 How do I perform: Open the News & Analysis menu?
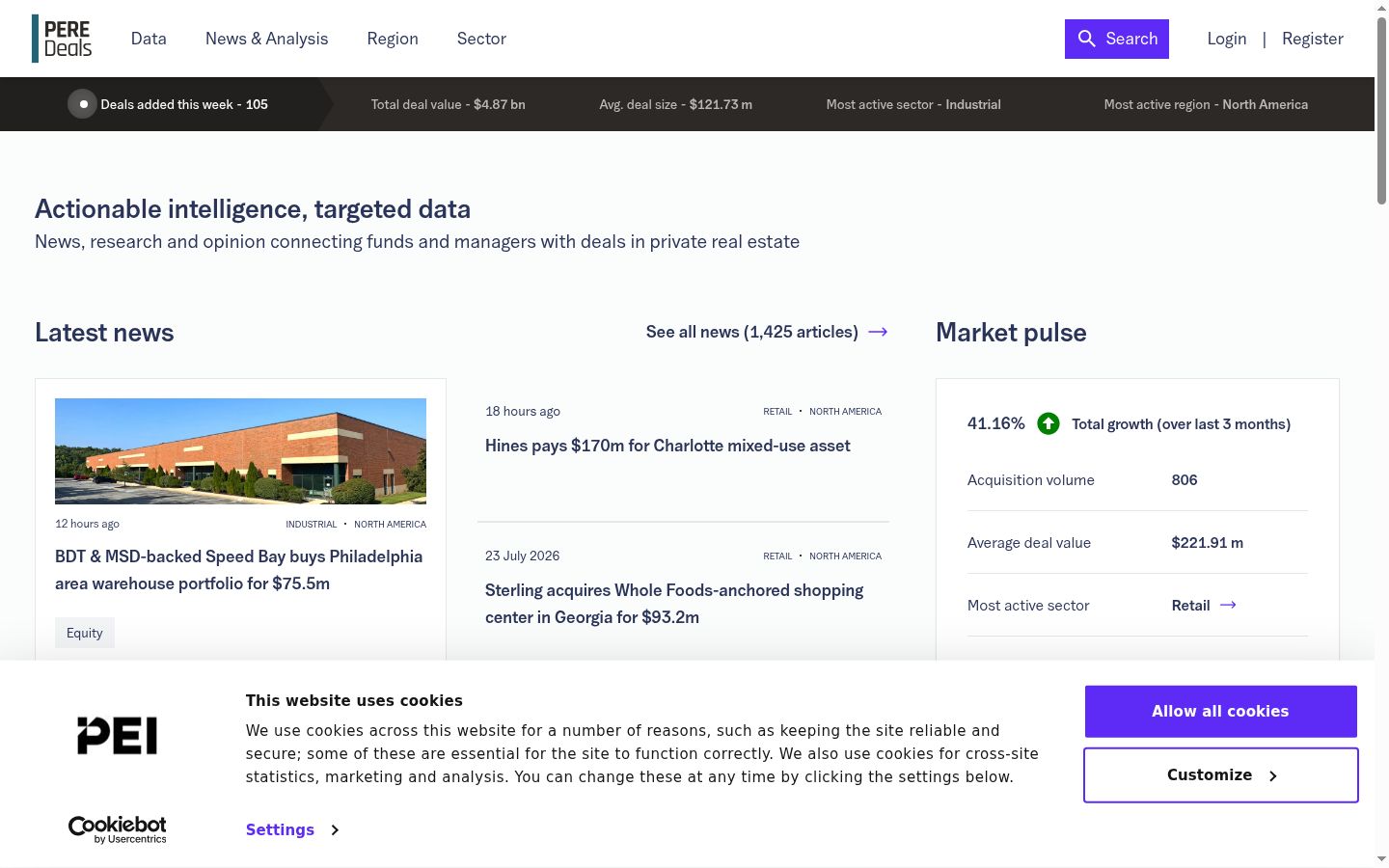point(266,39)
